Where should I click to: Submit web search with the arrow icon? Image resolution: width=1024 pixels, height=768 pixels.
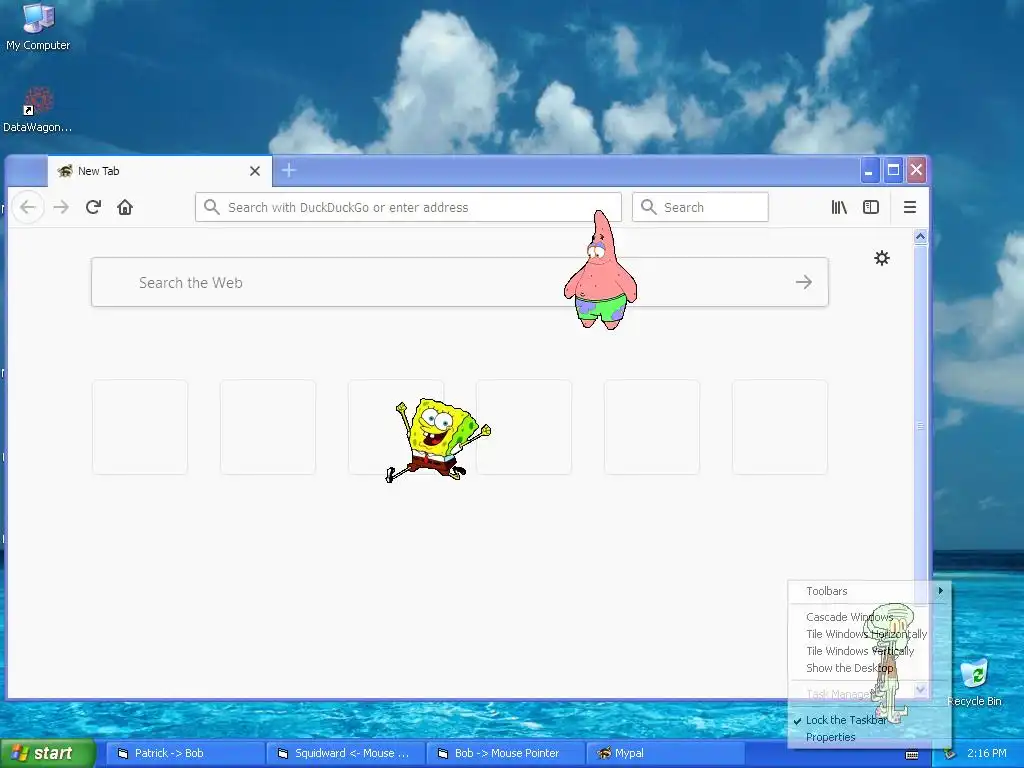tap(804, 282)
